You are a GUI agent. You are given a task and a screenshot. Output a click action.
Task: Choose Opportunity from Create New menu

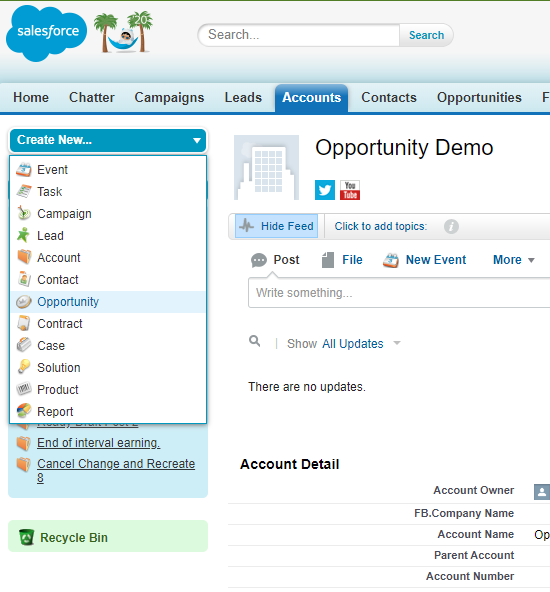pyautogui.click(x=108, y=302)
